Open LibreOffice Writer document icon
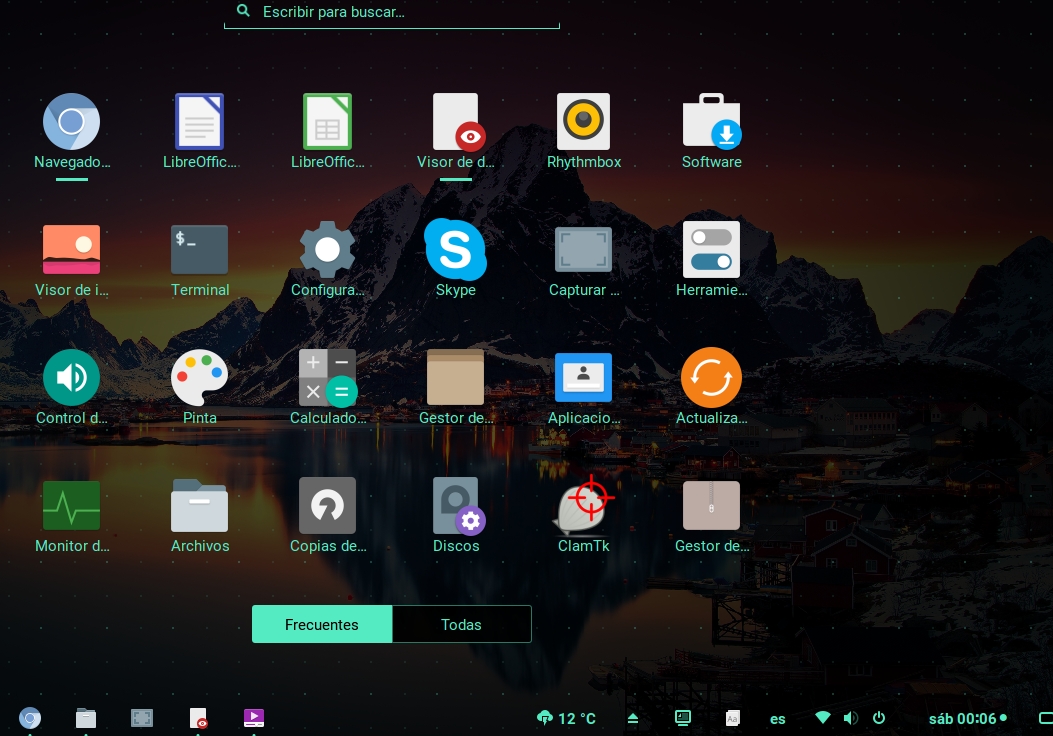The width and height of the screenshot is (1053, 736). click(x=199, y=122)
